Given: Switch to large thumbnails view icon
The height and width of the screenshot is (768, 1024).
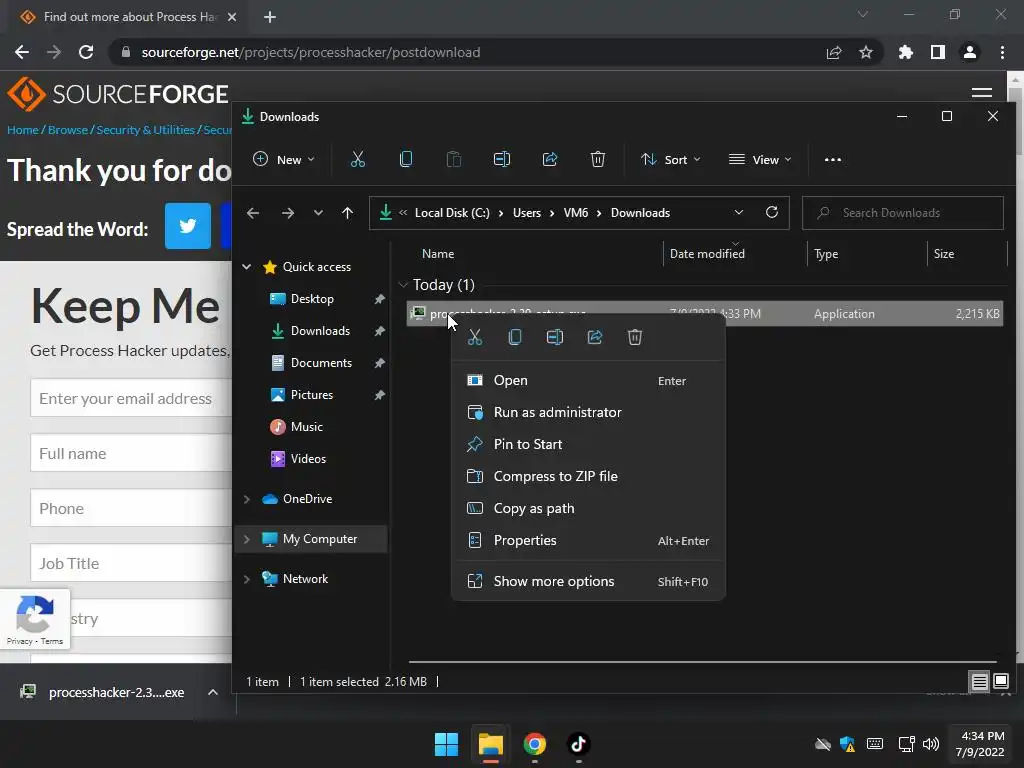Looking at the screenshot, I should tap(1000, 682).
